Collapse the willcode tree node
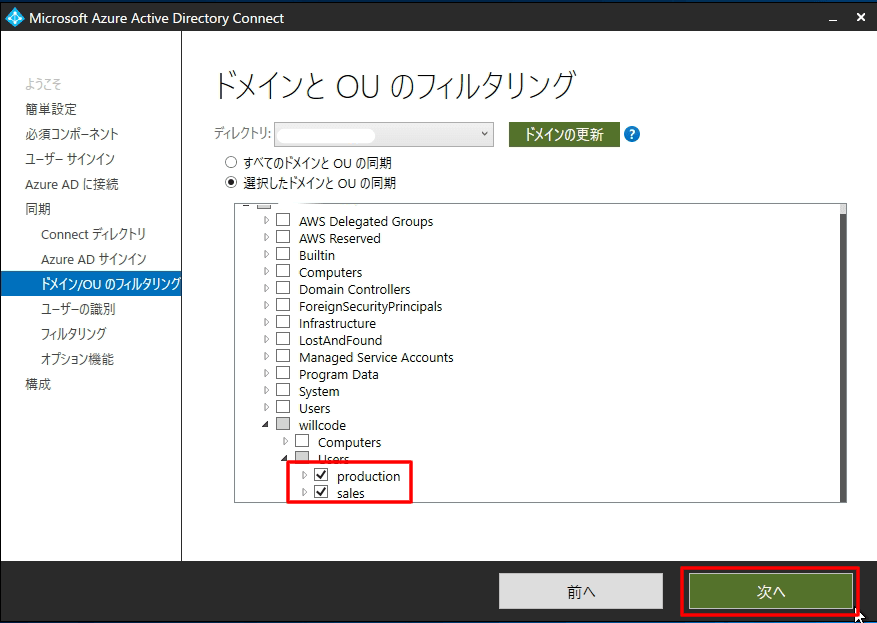 point(266,424)
